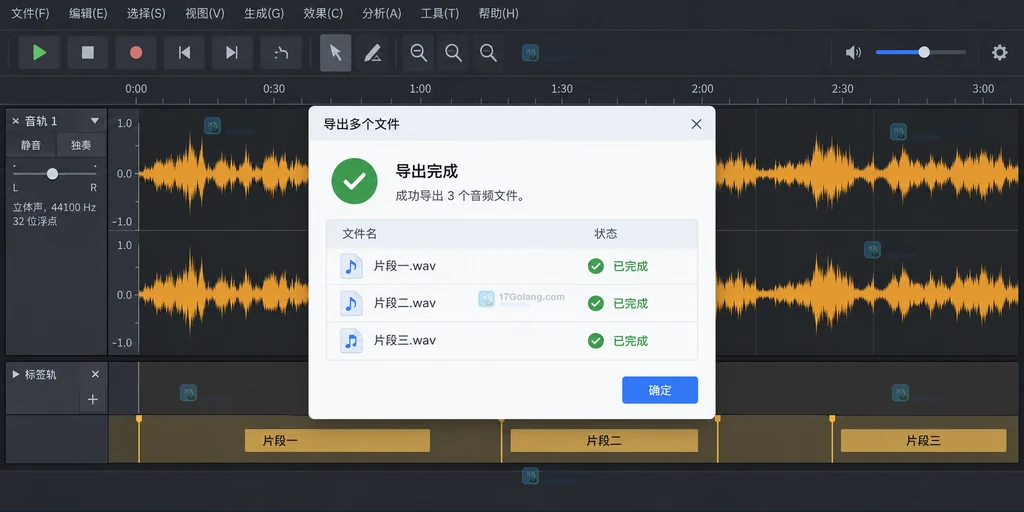The image size is (1024, 512).
Task: Open the 编辑(E) menu
Action: [88, 13]
